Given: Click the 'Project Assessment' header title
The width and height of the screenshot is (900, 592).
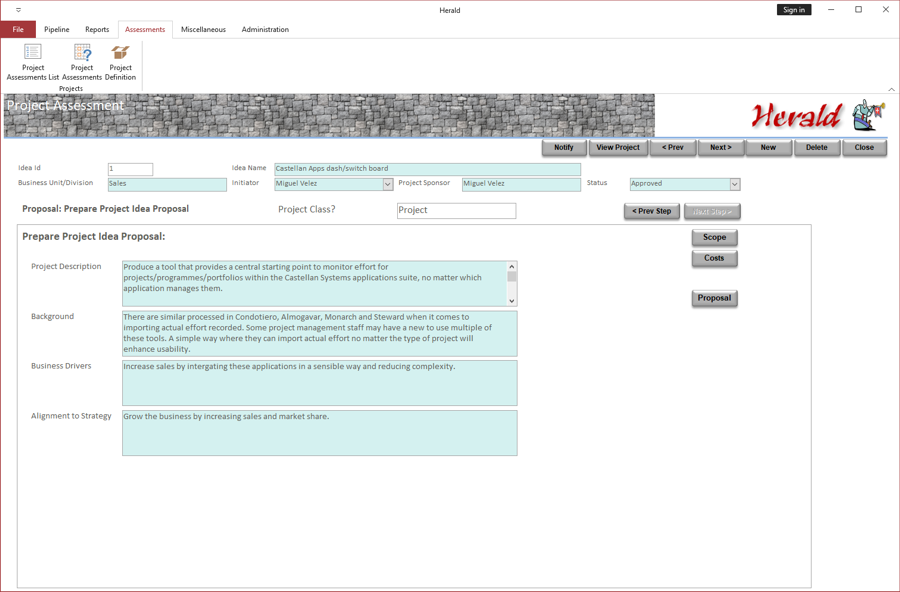Looking at the screenshot, I should pos(65,106).
